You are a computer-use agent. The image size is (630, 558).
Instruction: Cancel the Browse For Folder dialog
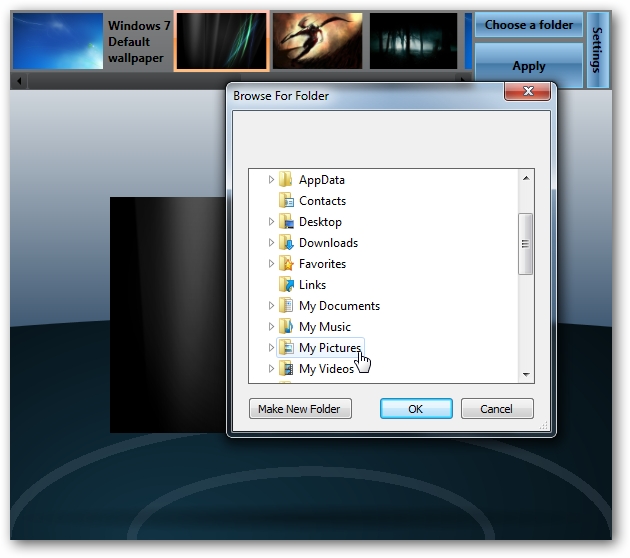coord(497,409)
